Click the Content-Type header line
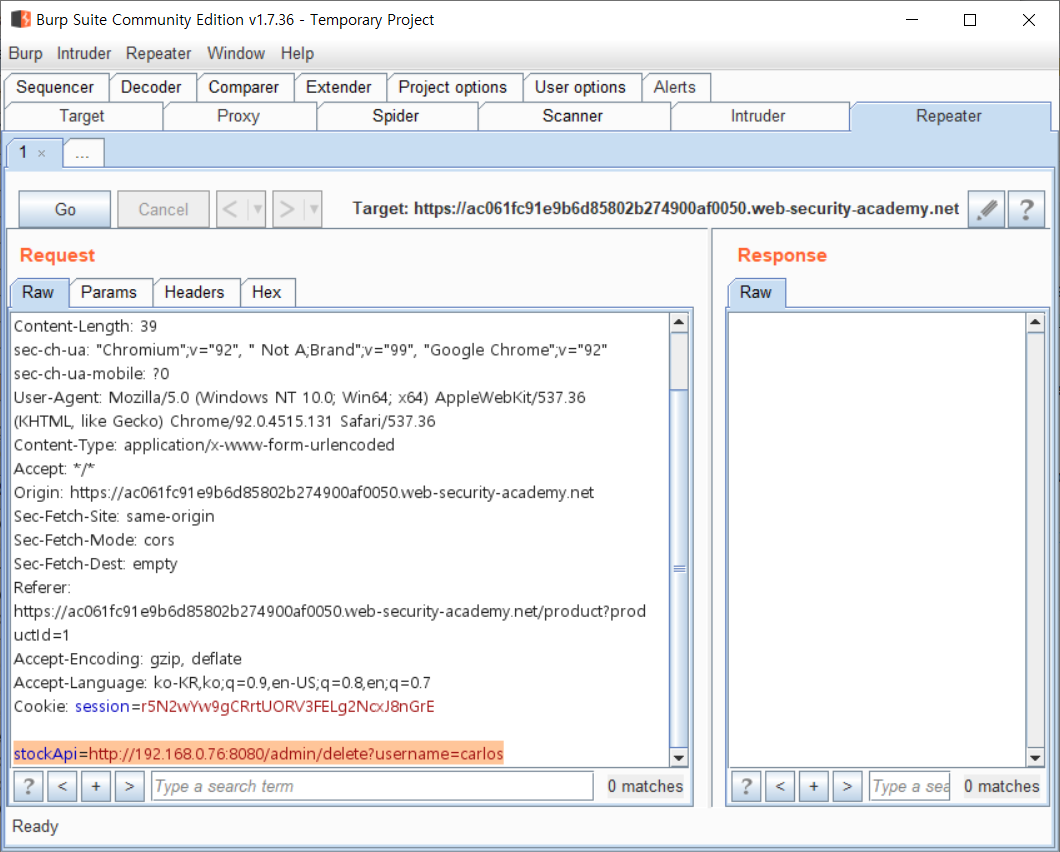The height and width of the screenshot is (852, 1060). pyautogui.click(x=204, y=445)
